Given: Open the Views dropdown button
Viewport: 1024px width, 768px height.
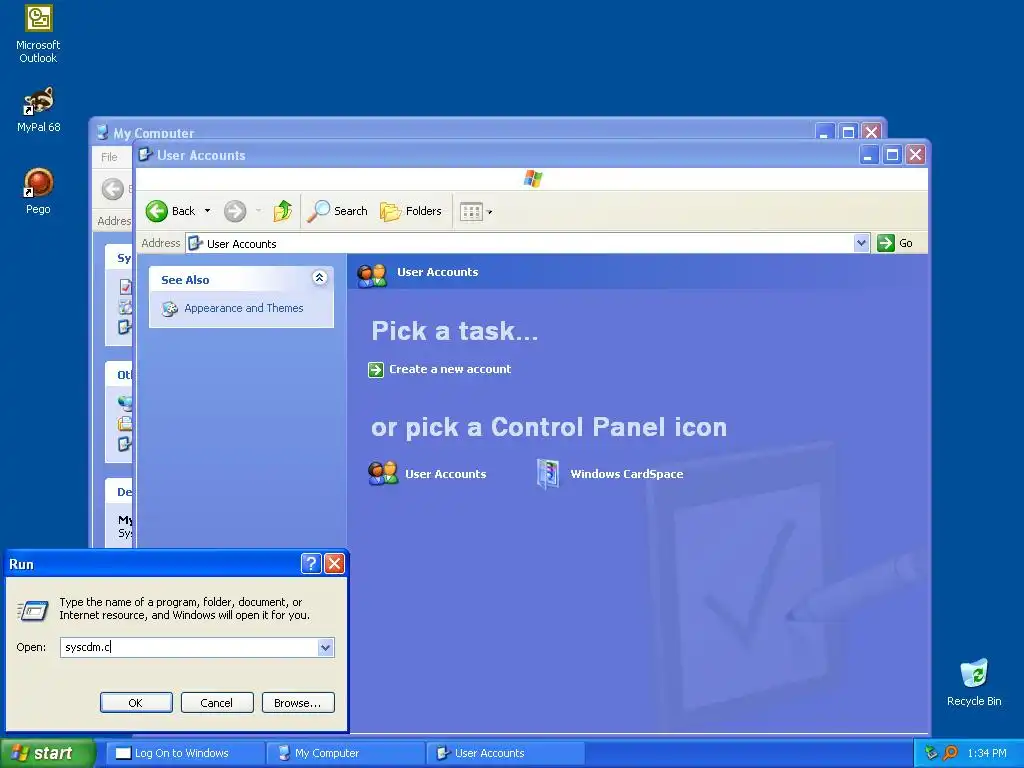Looking at the screenshot, I should coord(475,211).
